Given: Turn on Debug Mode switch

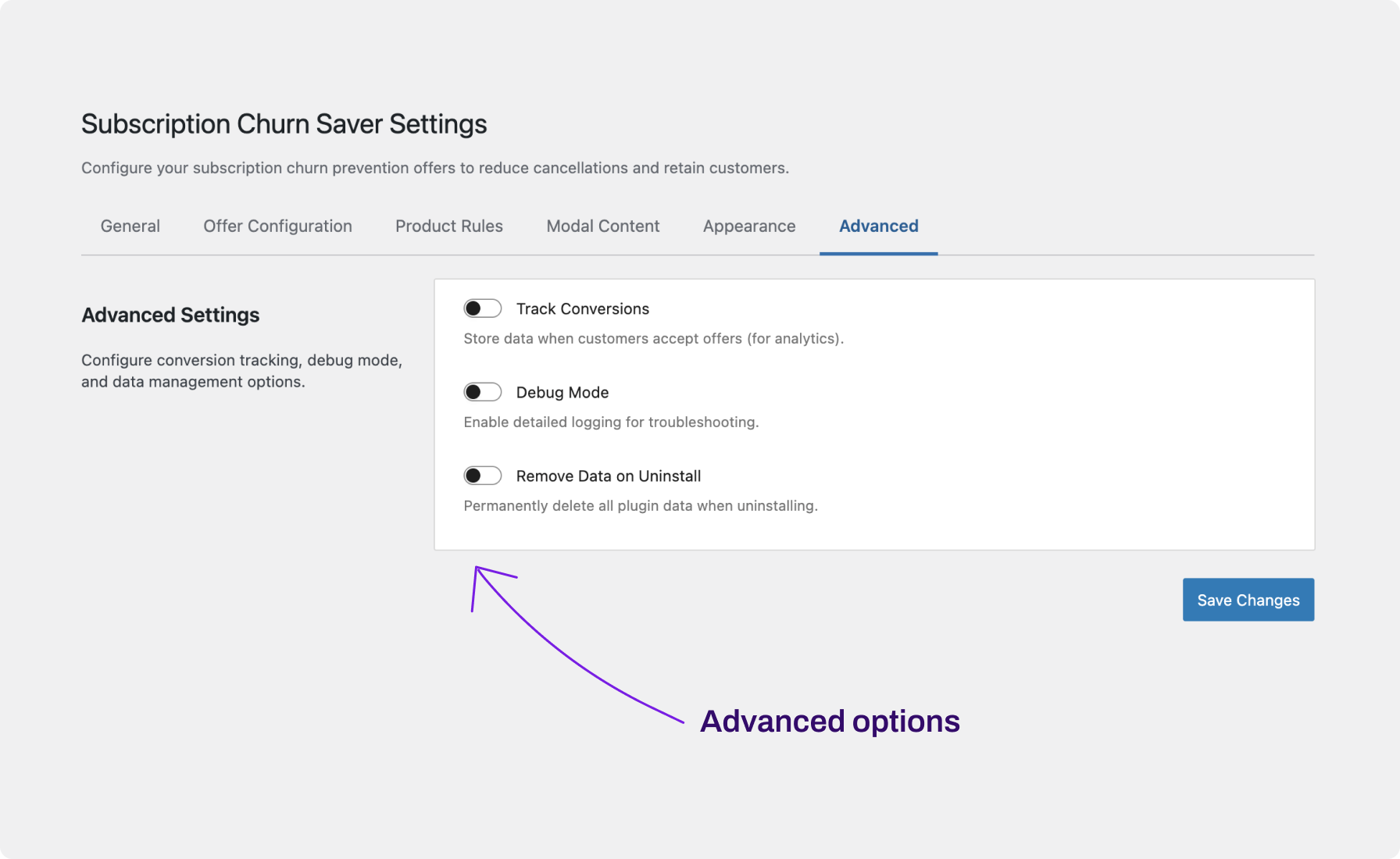Looking at the screenshot, I should 482,392.
